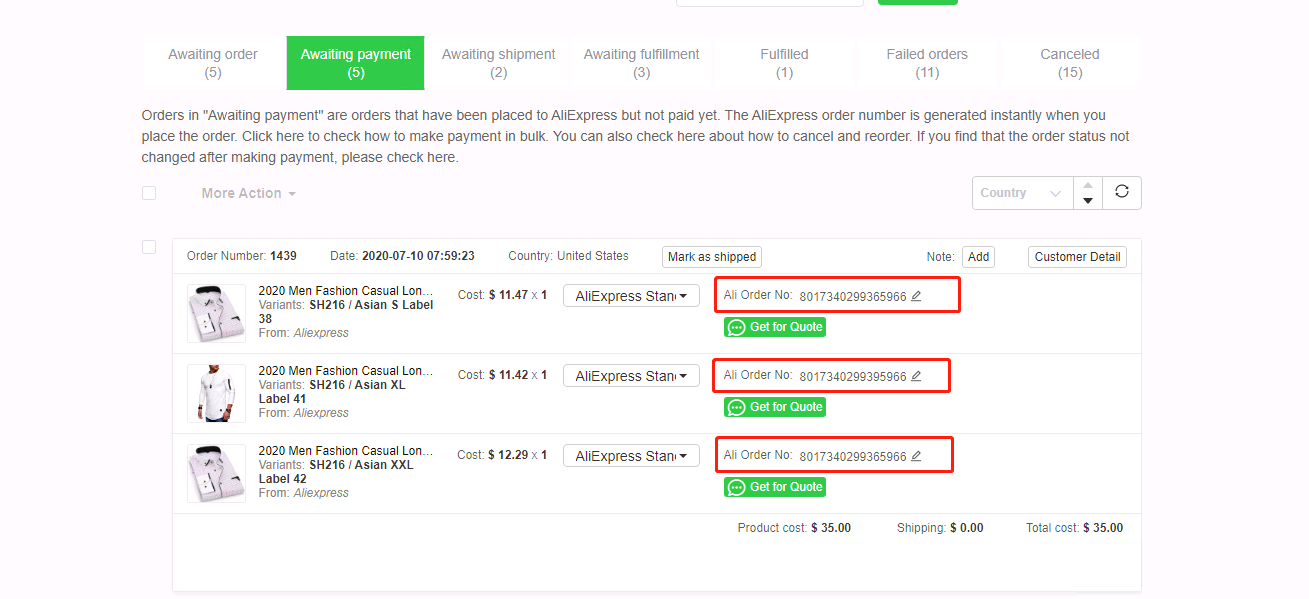Viewport: 1309px width, 599px height.
Task: Click the pink shirt thumbnail of Asian S item
Action: (216, 314)
